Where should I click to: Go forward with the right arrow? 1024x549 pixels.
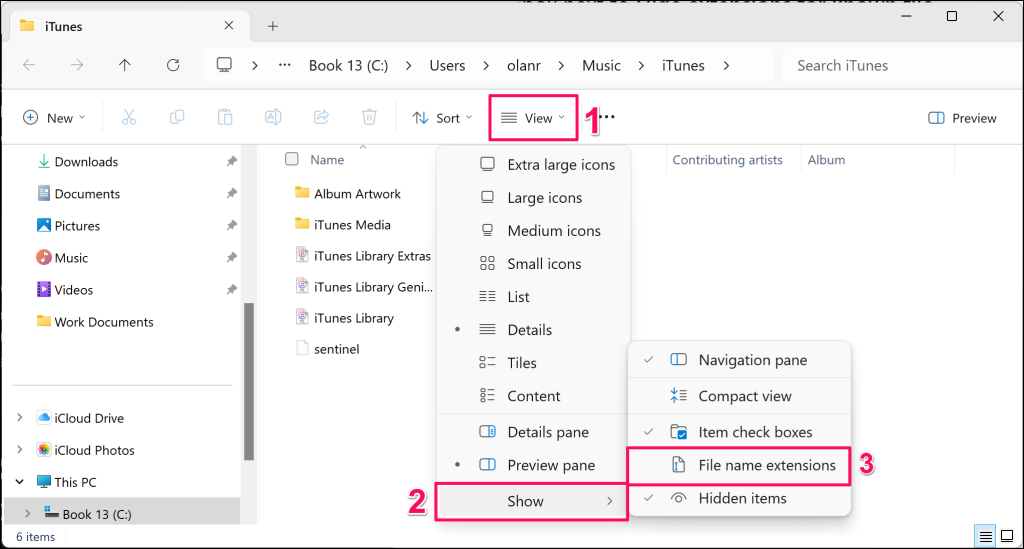[77, 65]
